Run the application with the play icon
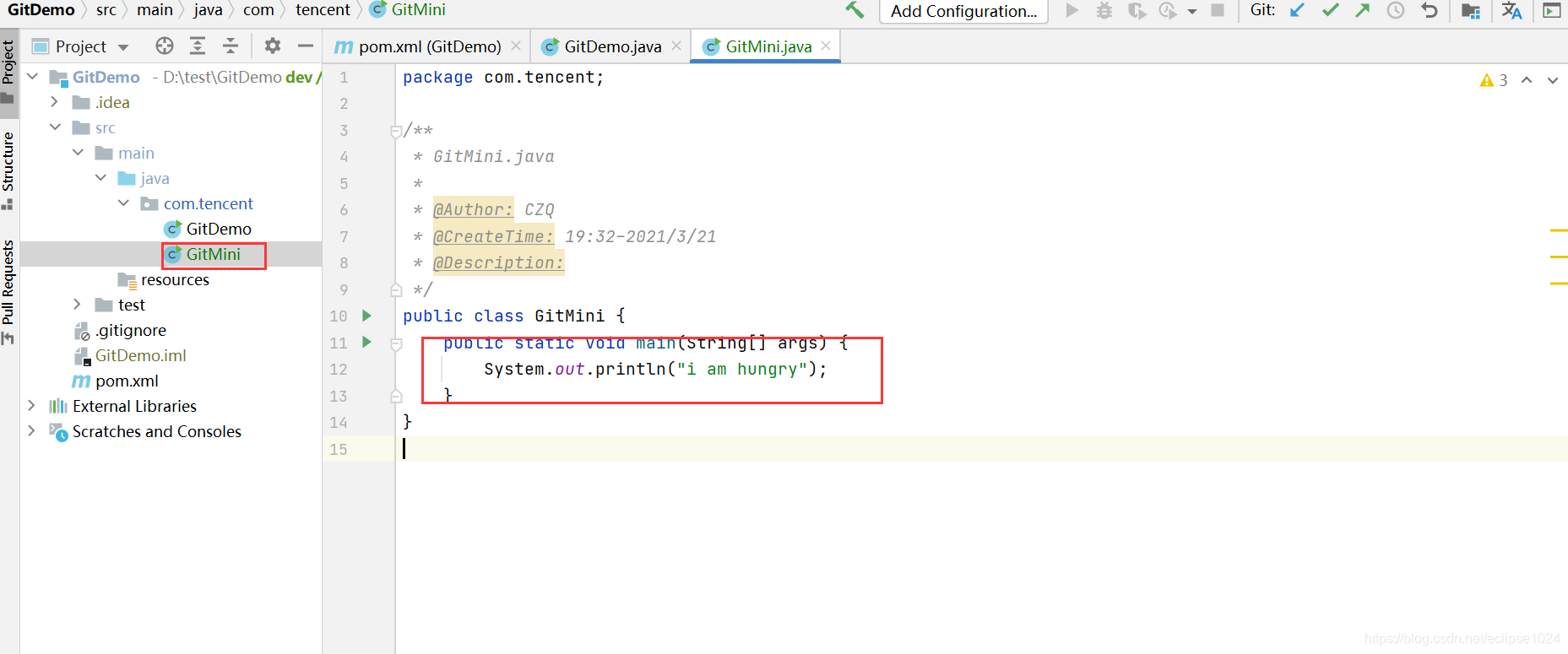Viewport: 1568px width, 654px height. (x=1072, y=10)
